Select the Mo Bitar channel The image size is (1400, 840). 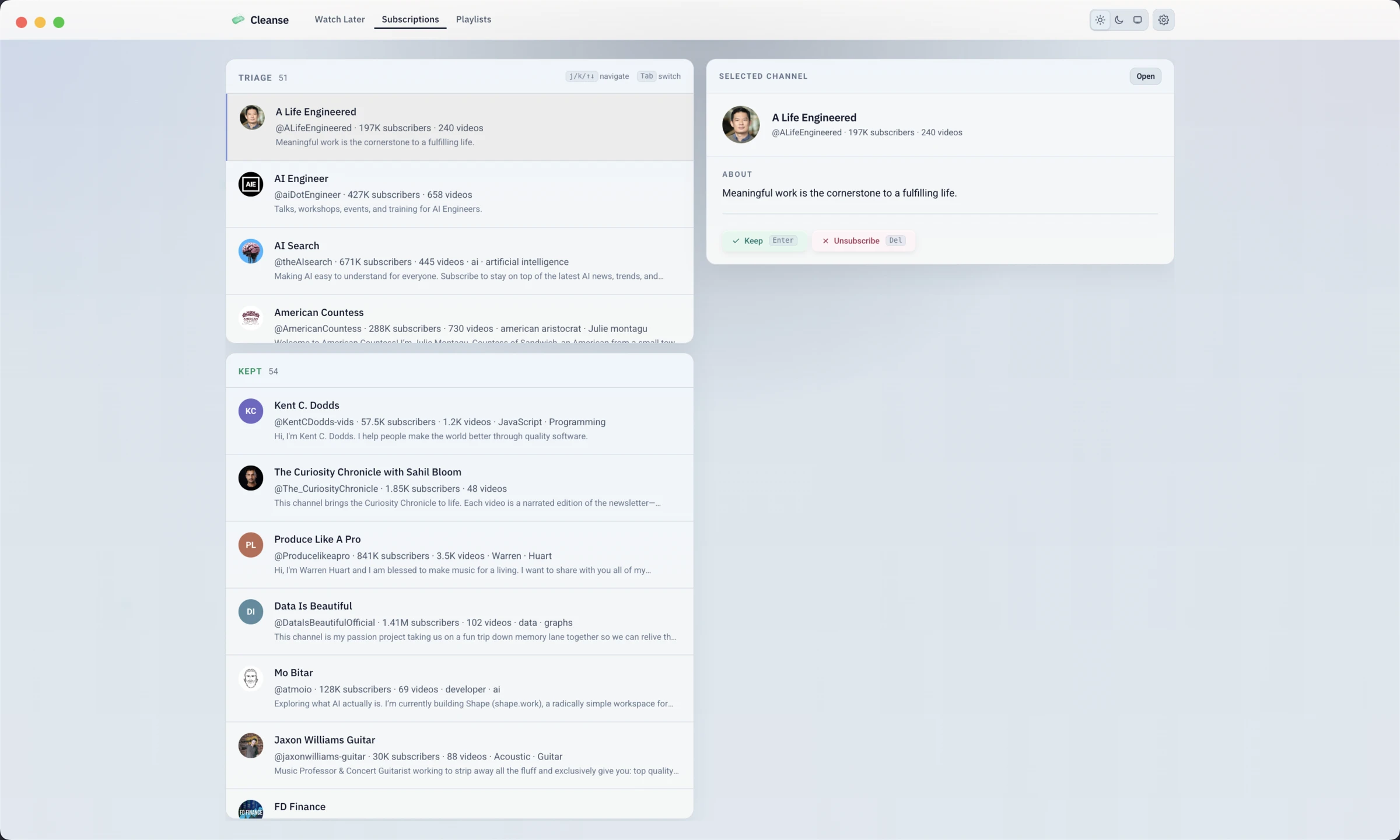click(460, 688)
